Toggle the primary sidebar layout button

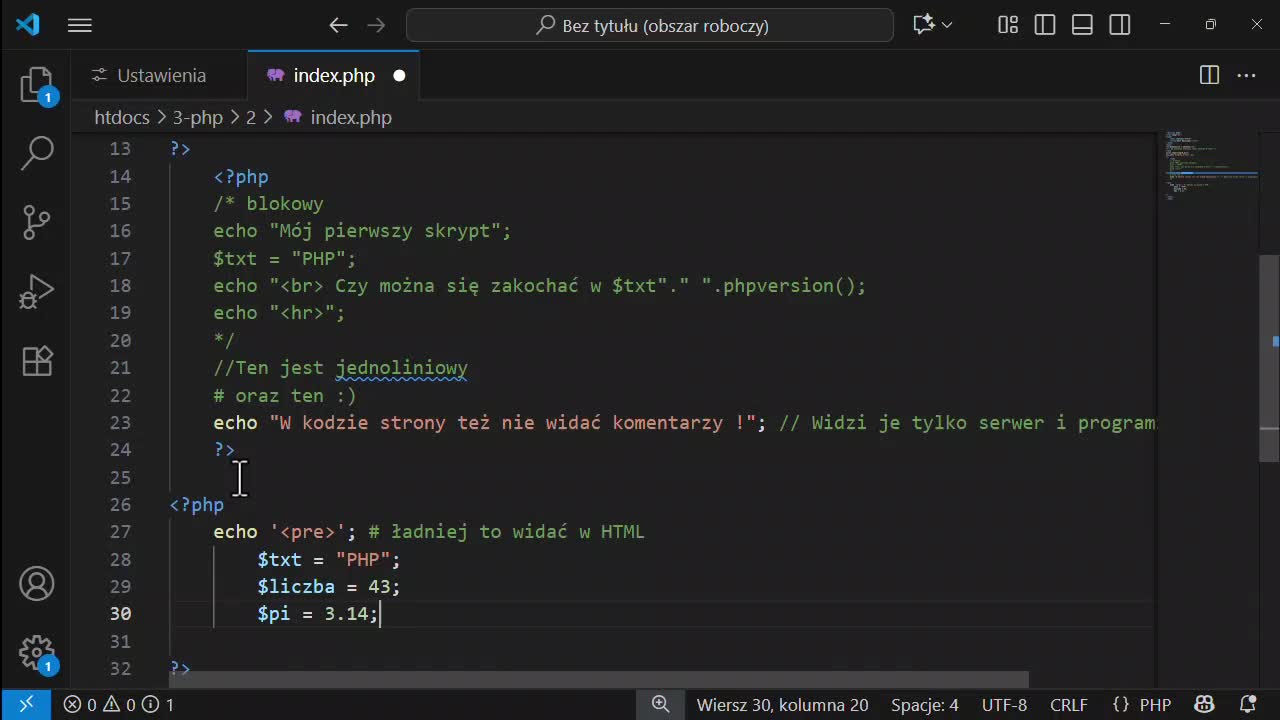tap(1045, 25)
